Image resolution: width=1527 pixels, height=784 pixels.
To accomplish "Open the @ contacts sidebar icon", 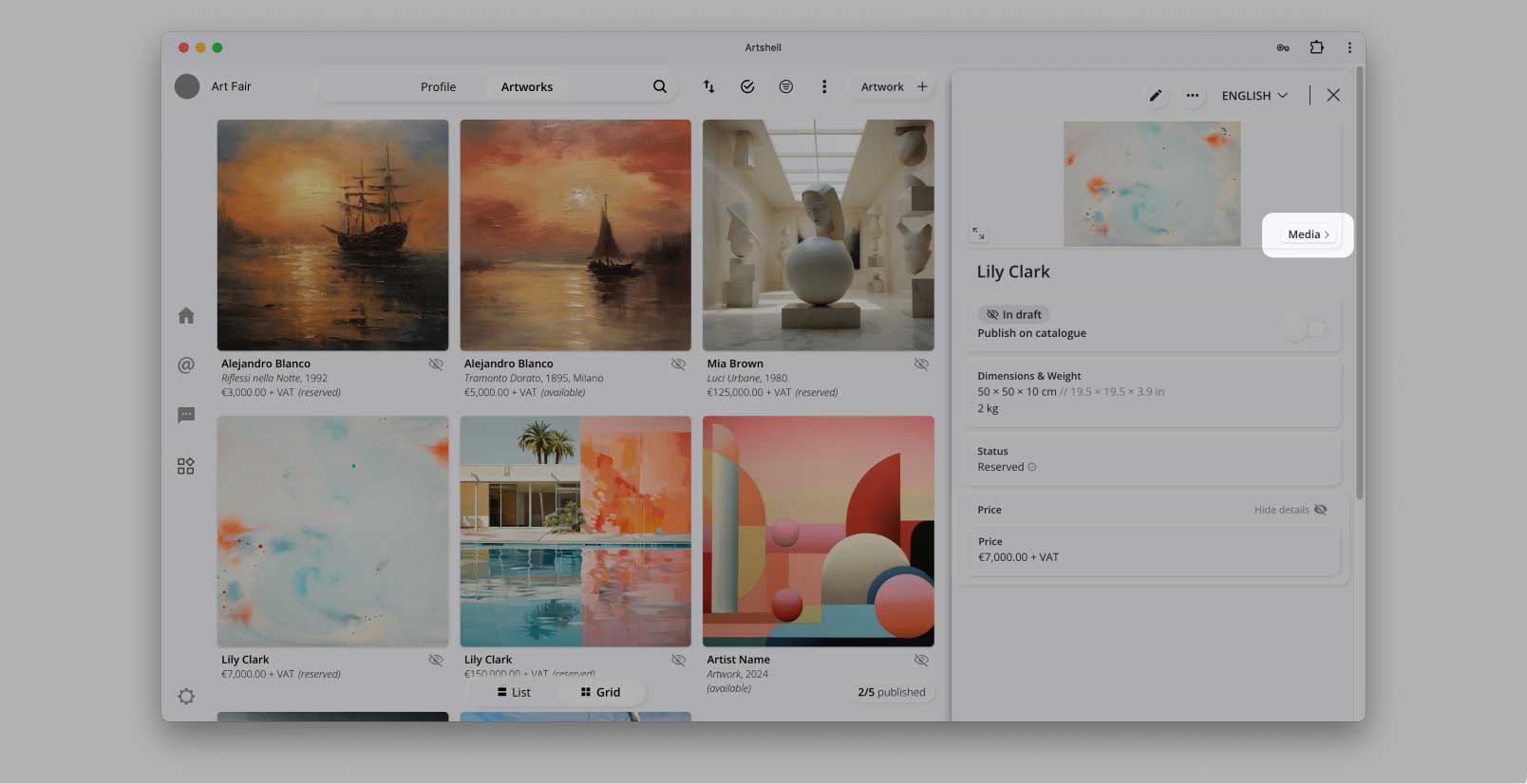I will 186,365.
